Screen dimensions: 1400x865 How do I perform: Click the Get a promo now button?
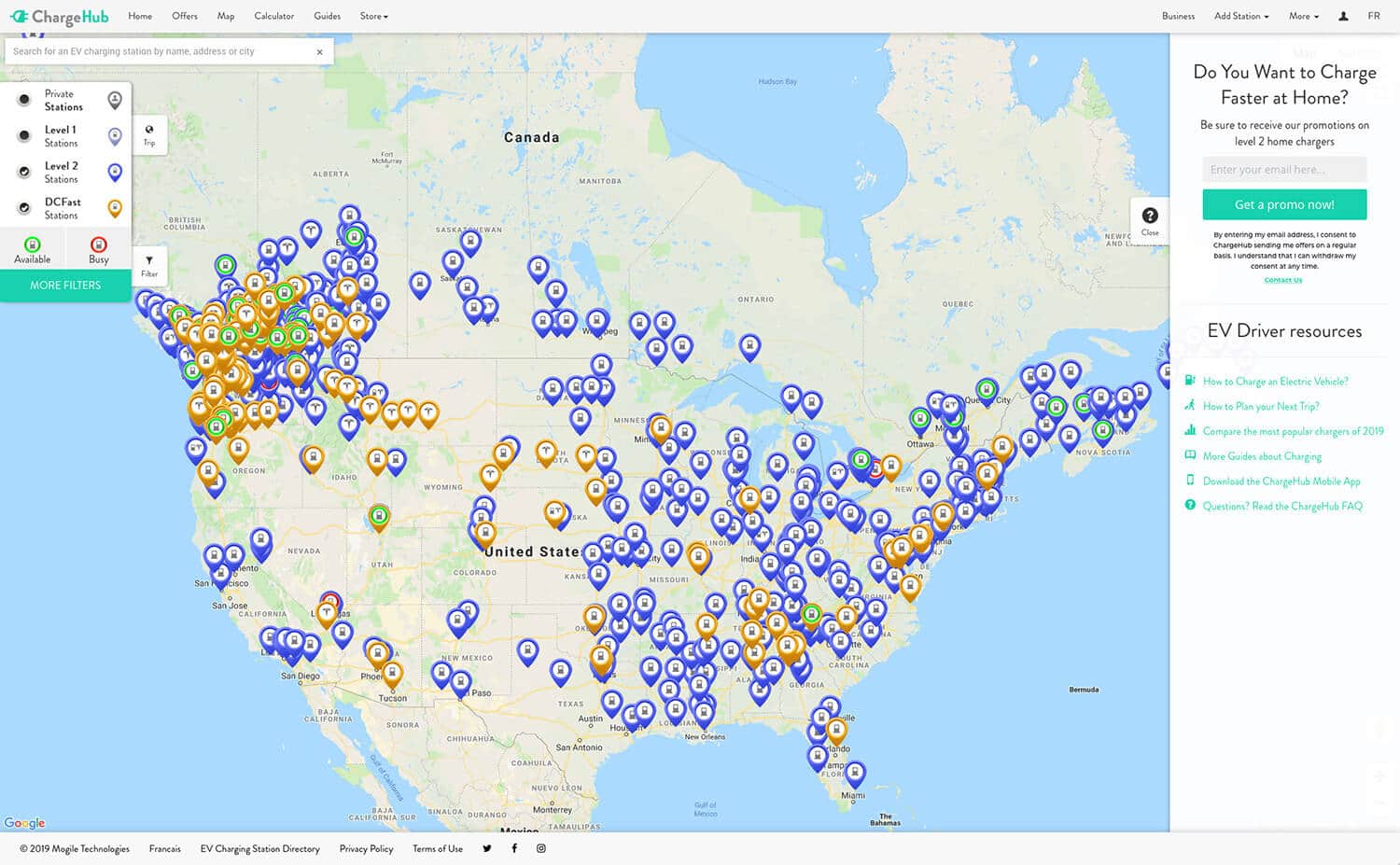[x=1284, y=205]
